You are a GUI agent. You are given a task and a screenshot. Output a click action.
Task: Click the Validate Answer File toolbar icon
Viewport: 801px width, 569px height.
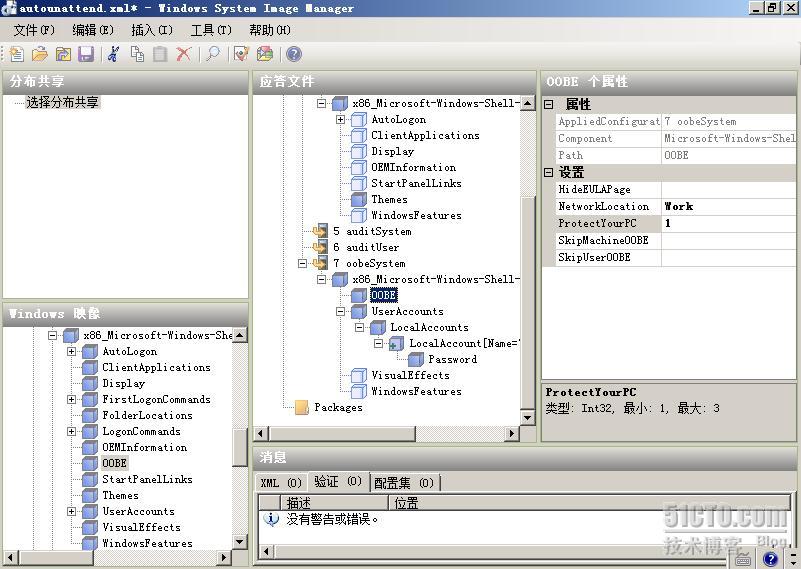241,54
